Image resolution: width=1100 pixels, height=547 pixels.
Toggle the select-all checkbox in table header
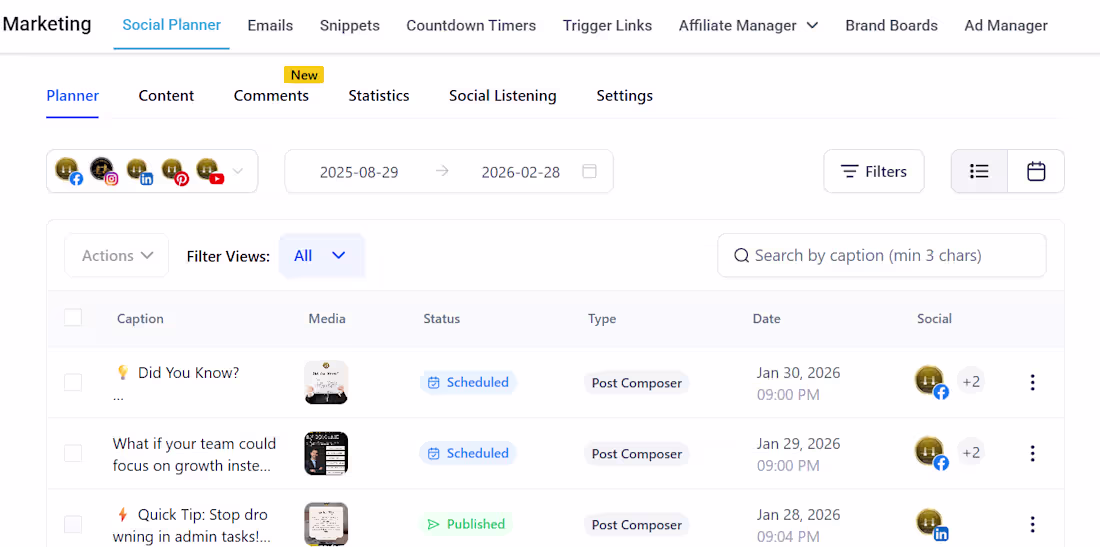click(73, 318)
